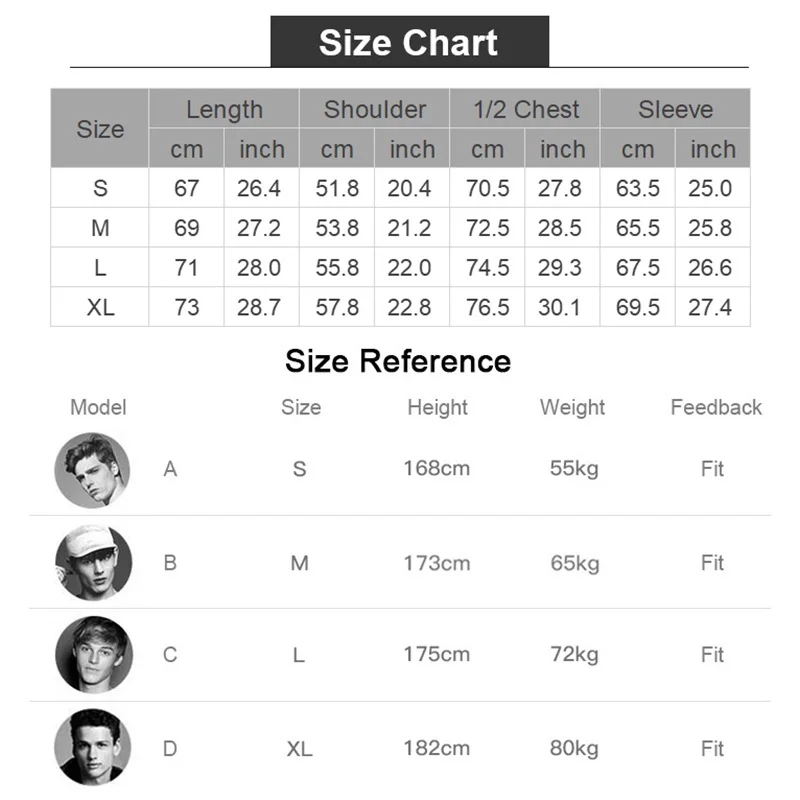Select the Shoulder column header

click(374, 109)
